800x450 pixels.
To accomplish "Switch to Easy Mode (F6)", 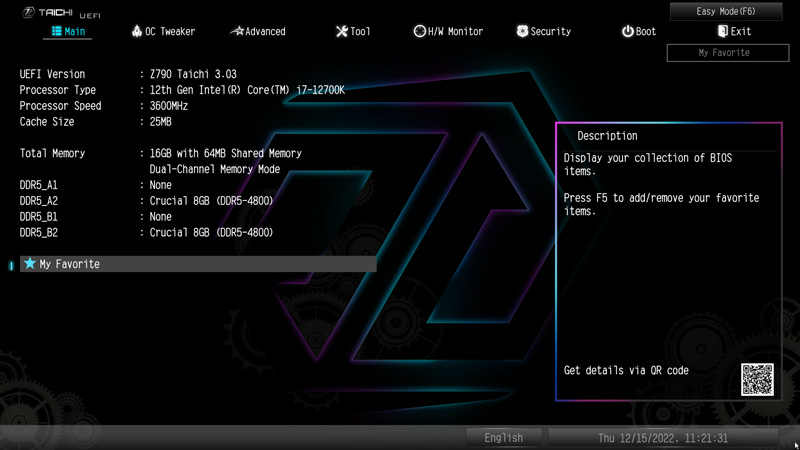I will coord(726,11).
